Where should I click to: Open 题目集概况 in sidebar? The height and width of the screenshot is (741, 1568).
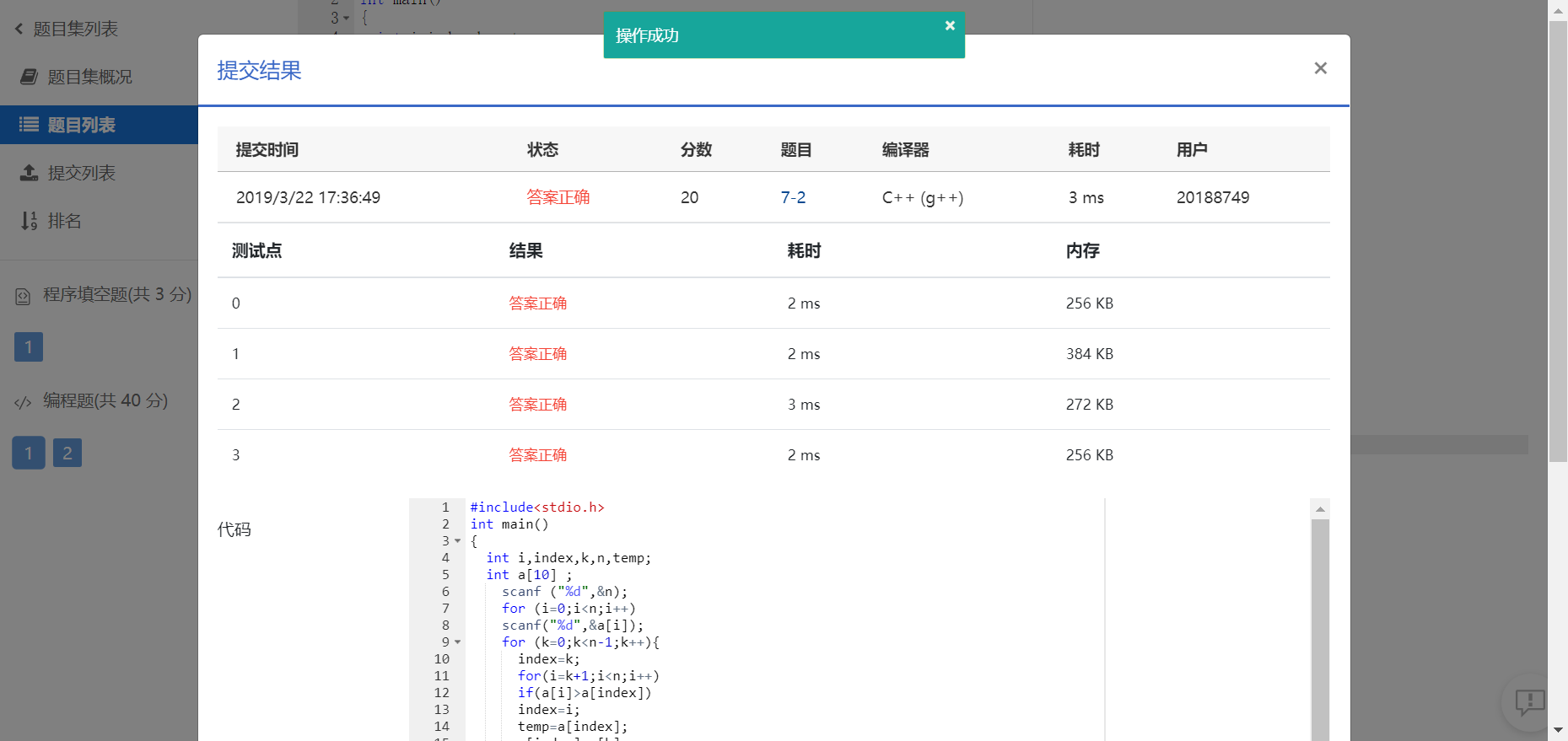click(89, 77)
